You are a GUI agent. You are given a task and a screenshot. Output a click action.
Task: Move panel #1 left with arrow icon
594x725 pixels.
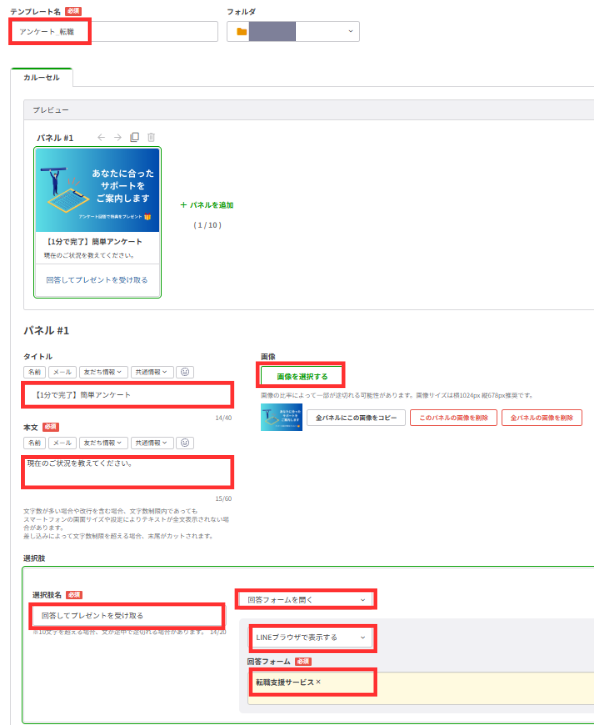pyautogui.click(x=101, y=137)
